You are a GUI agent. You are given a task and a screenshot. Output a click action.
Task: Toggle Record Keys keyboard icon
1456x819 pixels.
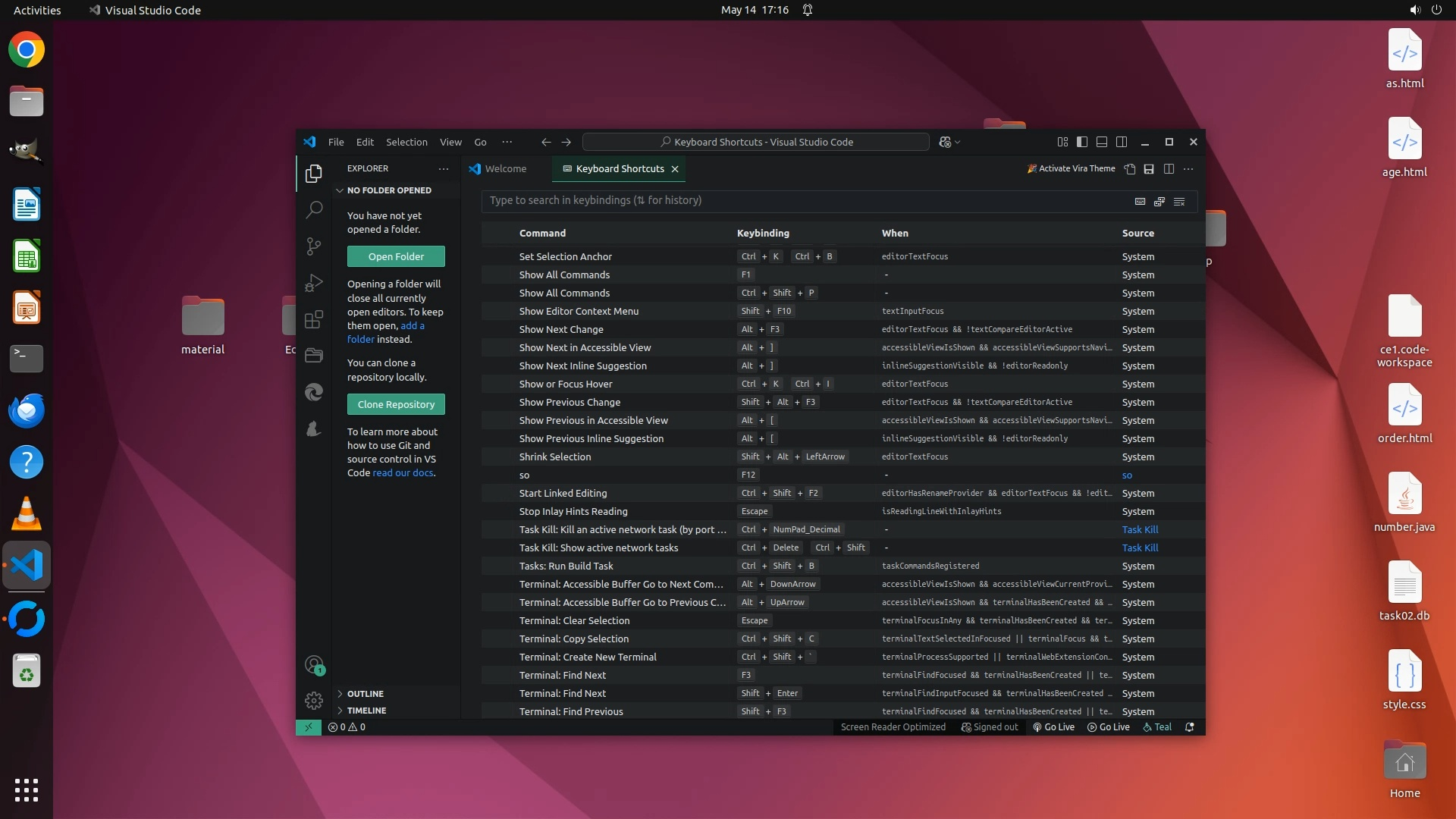tap(1140, 201)
